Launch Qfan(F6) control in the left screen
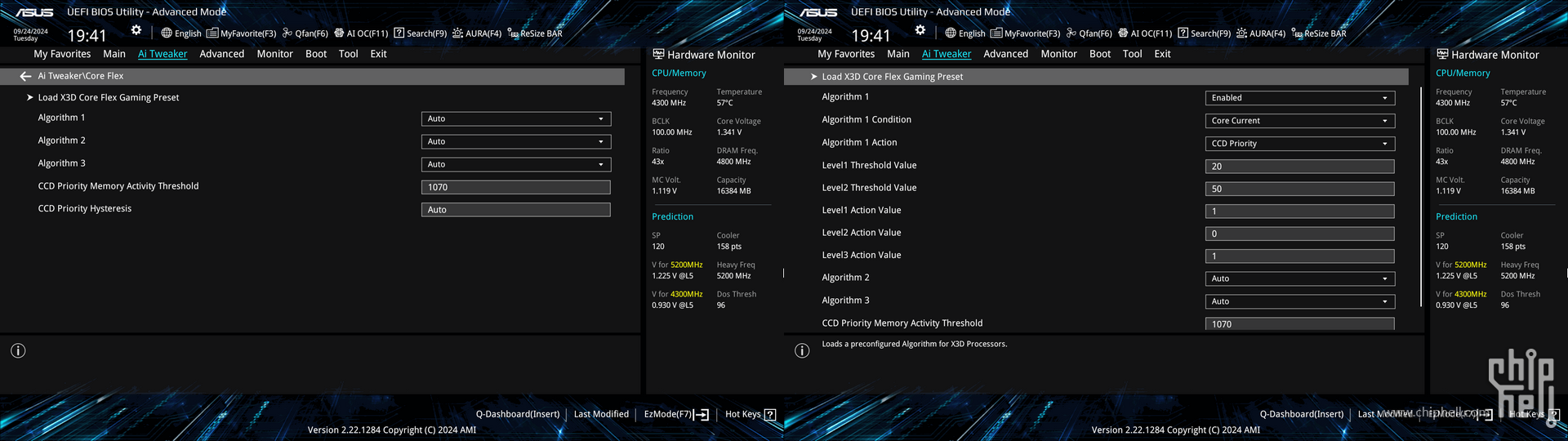 pyautogui.click(x=305, y=33)
